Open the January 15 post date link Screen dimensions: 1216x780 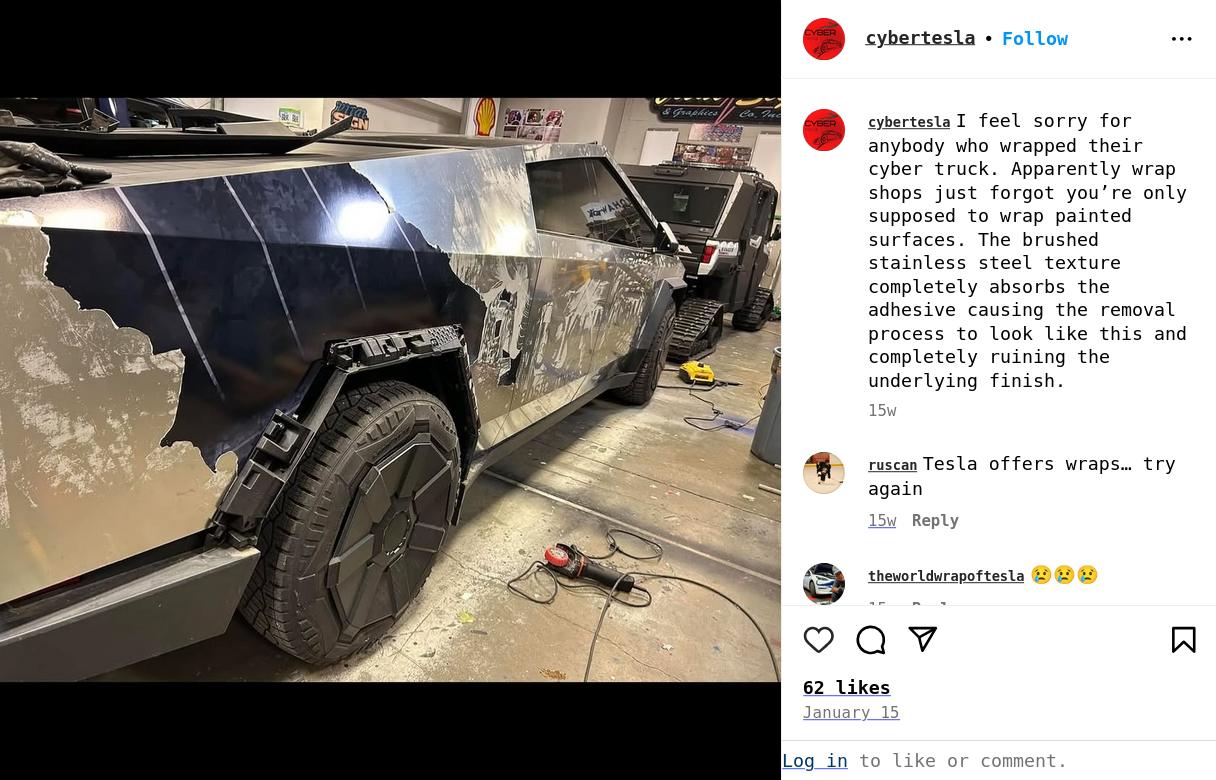click(851, 712)
